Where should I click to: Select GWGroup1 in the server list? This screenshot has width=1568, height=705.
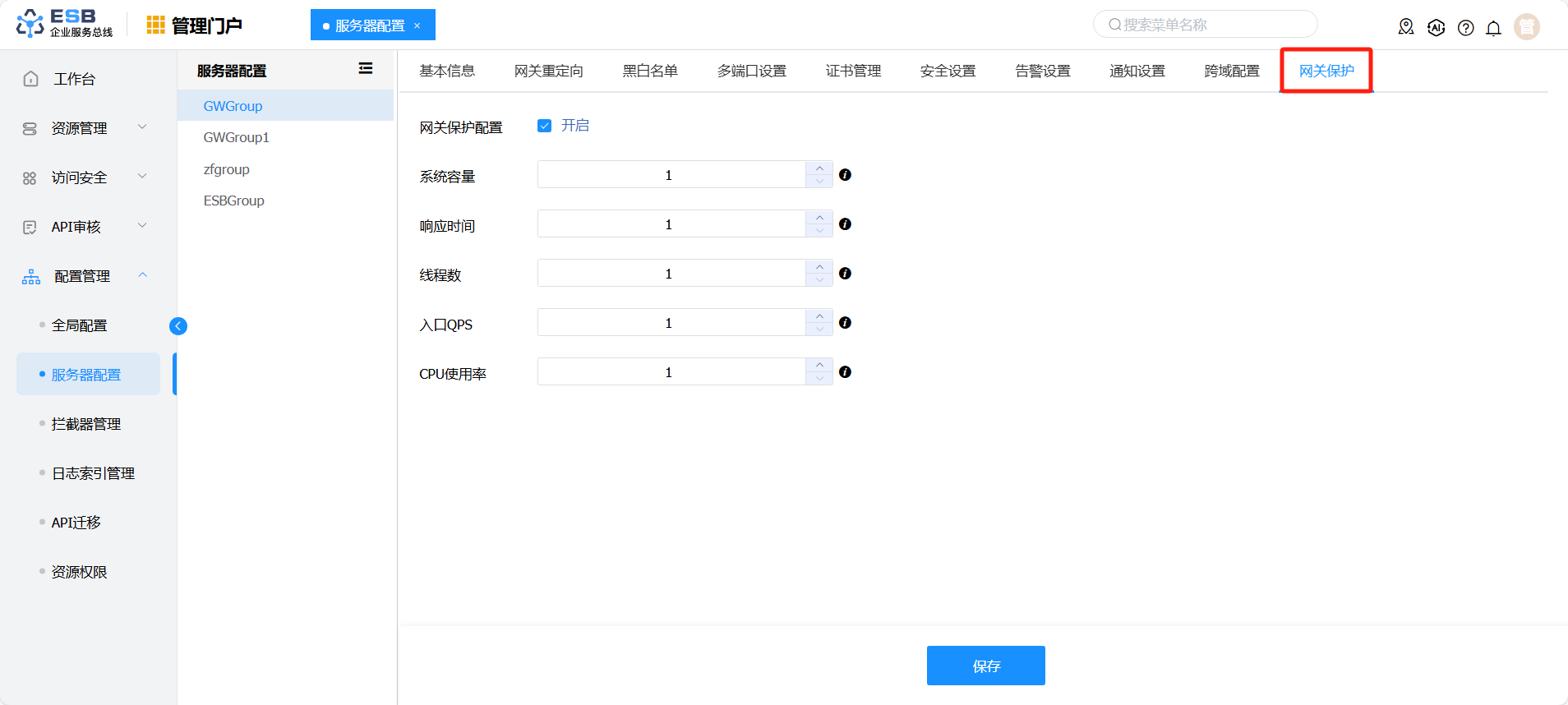tap(237, 137)
